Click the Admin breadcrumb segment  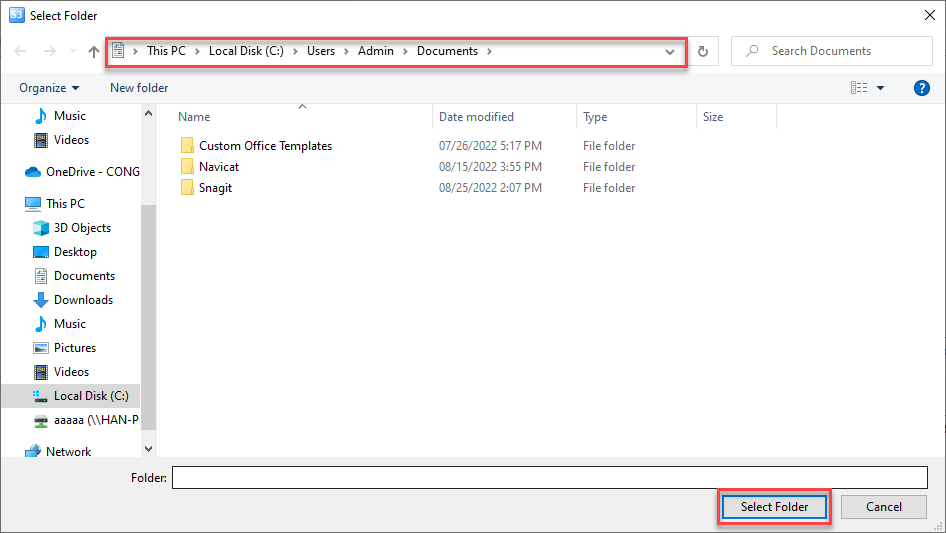(x=376, y=51)
